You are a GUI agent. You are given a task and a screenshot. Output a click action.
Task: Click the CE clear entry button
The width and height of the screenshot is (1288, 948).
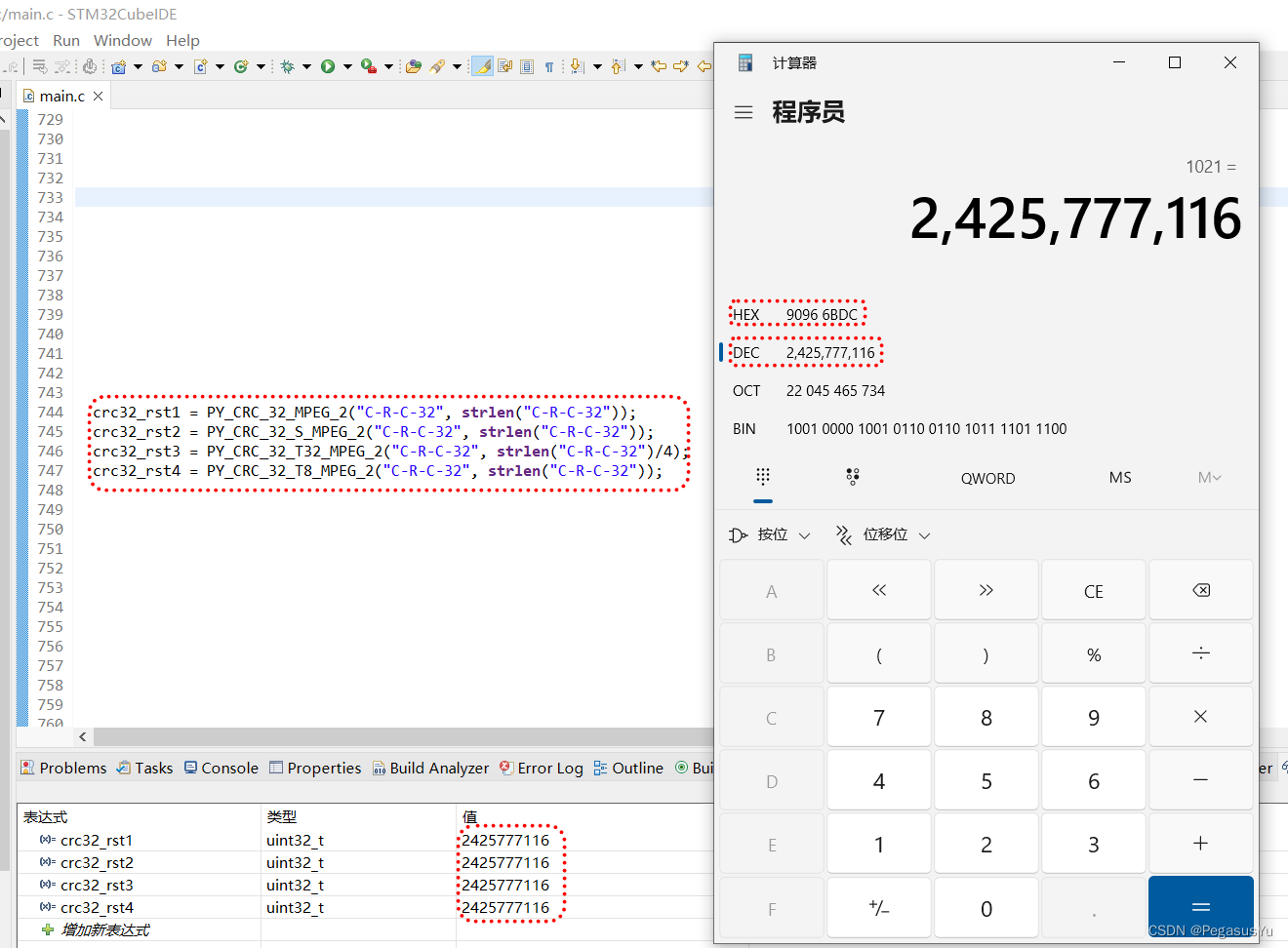[1094, 590]
